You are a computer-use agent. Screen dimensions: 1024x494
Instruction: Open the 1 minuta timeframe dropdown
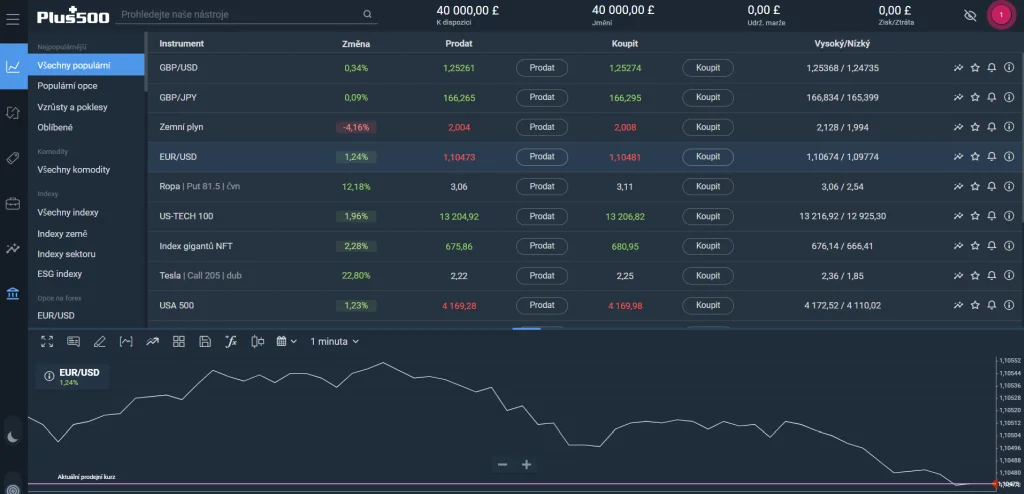pyautogui.click(x=334, y=341)
